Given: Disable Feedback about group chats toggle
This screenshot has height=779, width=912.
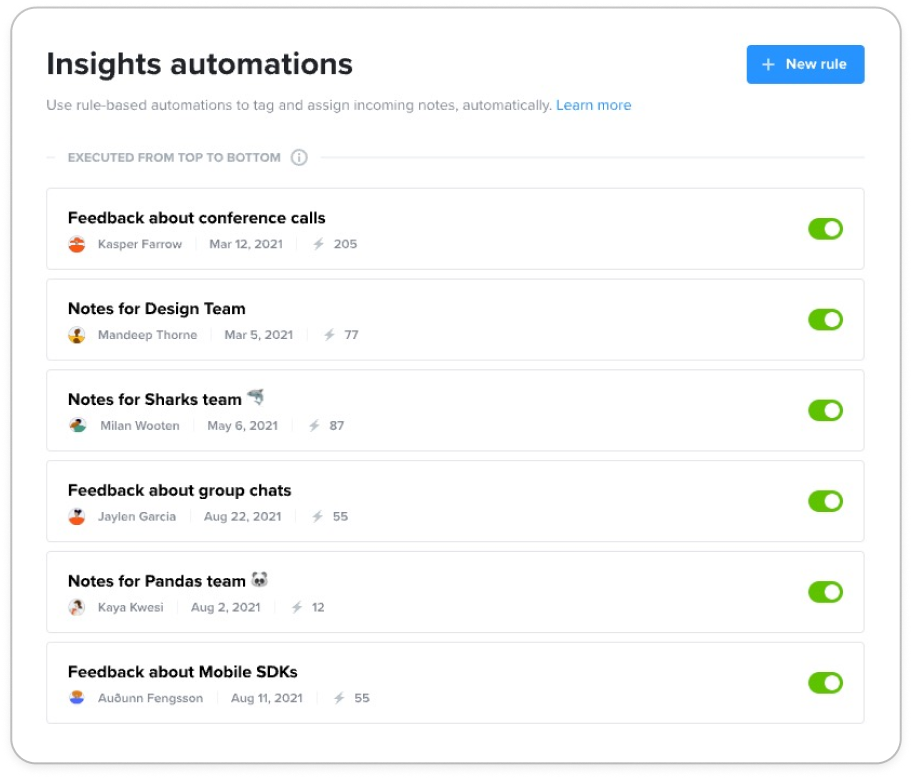Looking at the screenshot, I should click(x=825, y=501).
